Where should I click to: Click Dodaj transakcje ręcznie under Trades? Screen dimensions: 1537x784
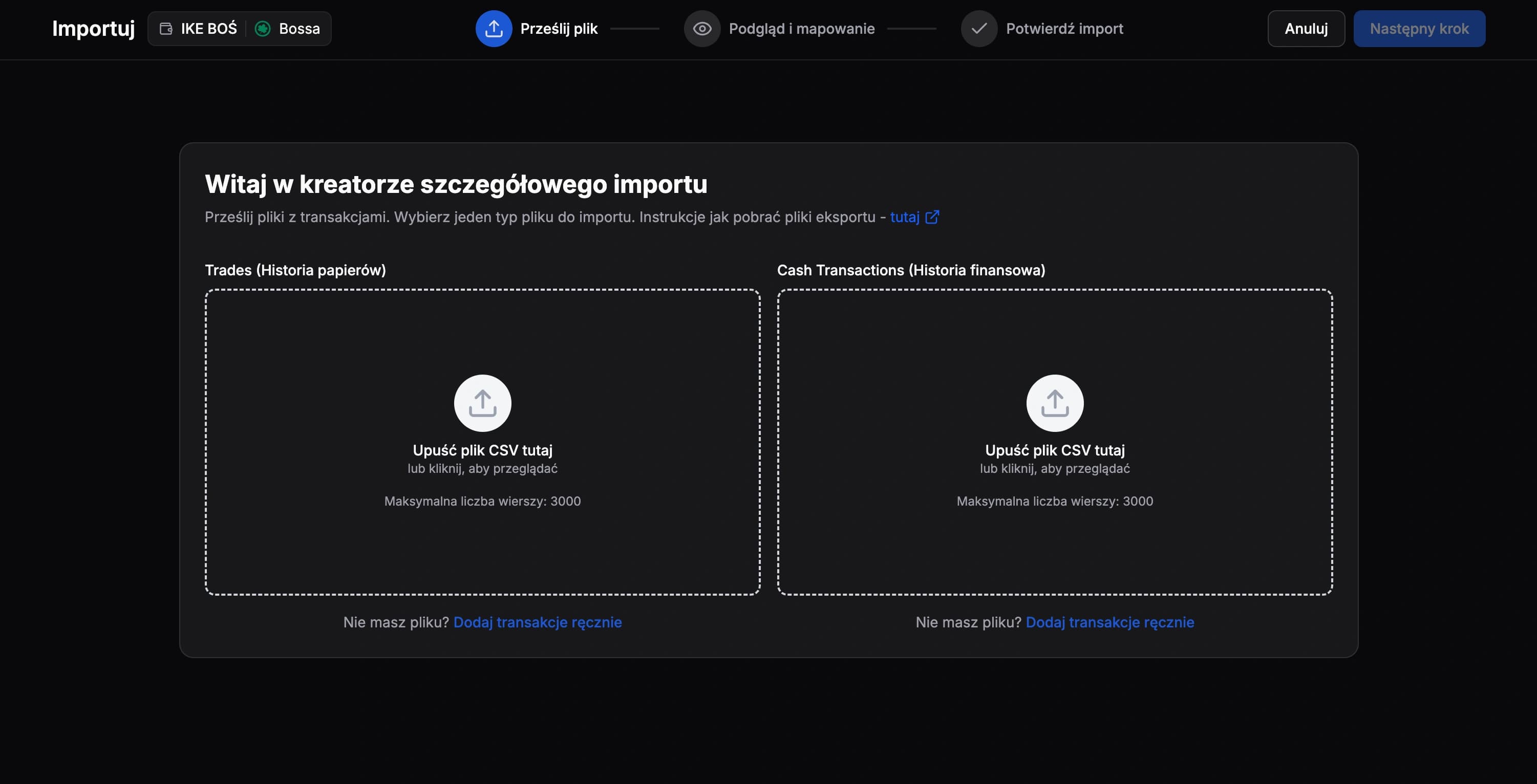tap(538, 622)
